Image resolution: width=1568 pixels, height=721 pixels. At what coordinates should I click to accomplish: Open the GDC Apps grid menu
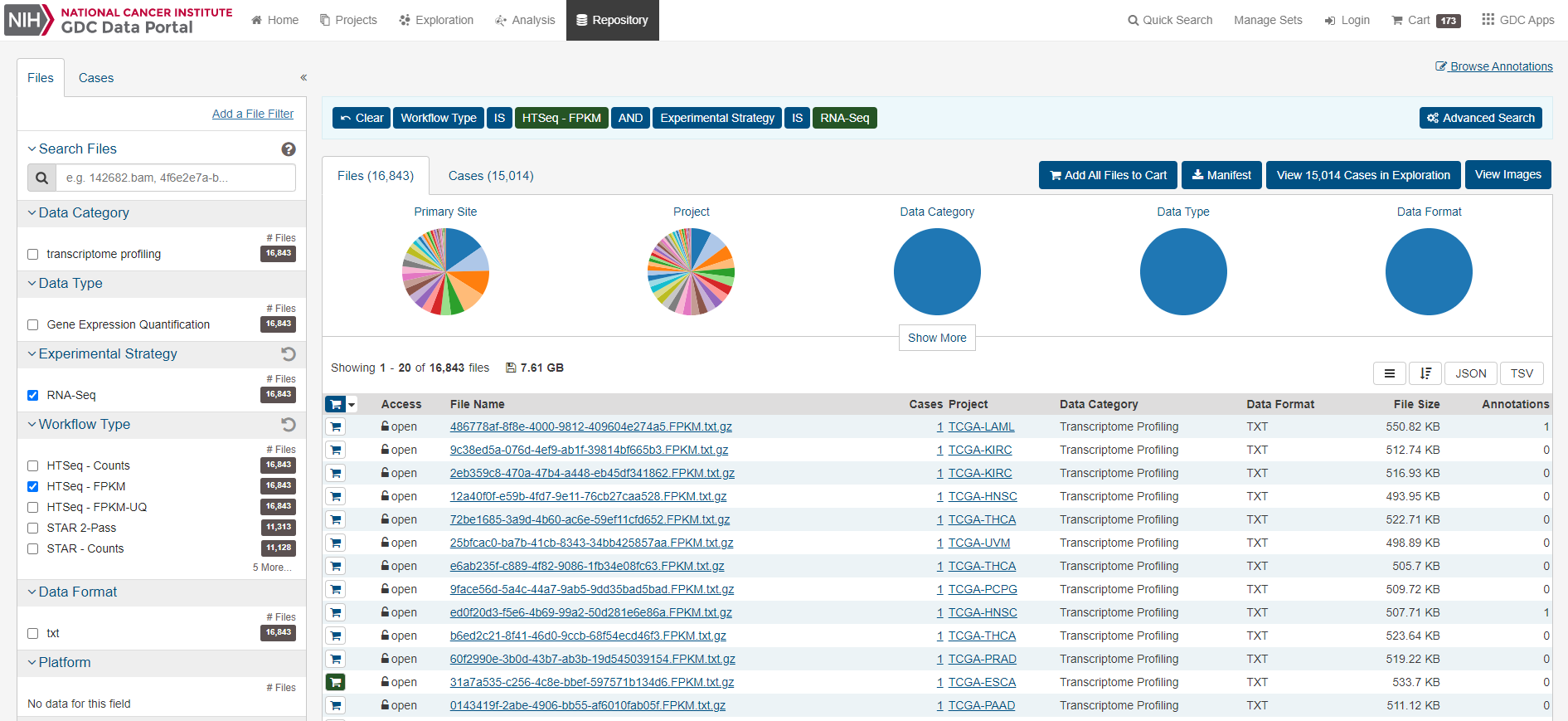coord(1517,20)
